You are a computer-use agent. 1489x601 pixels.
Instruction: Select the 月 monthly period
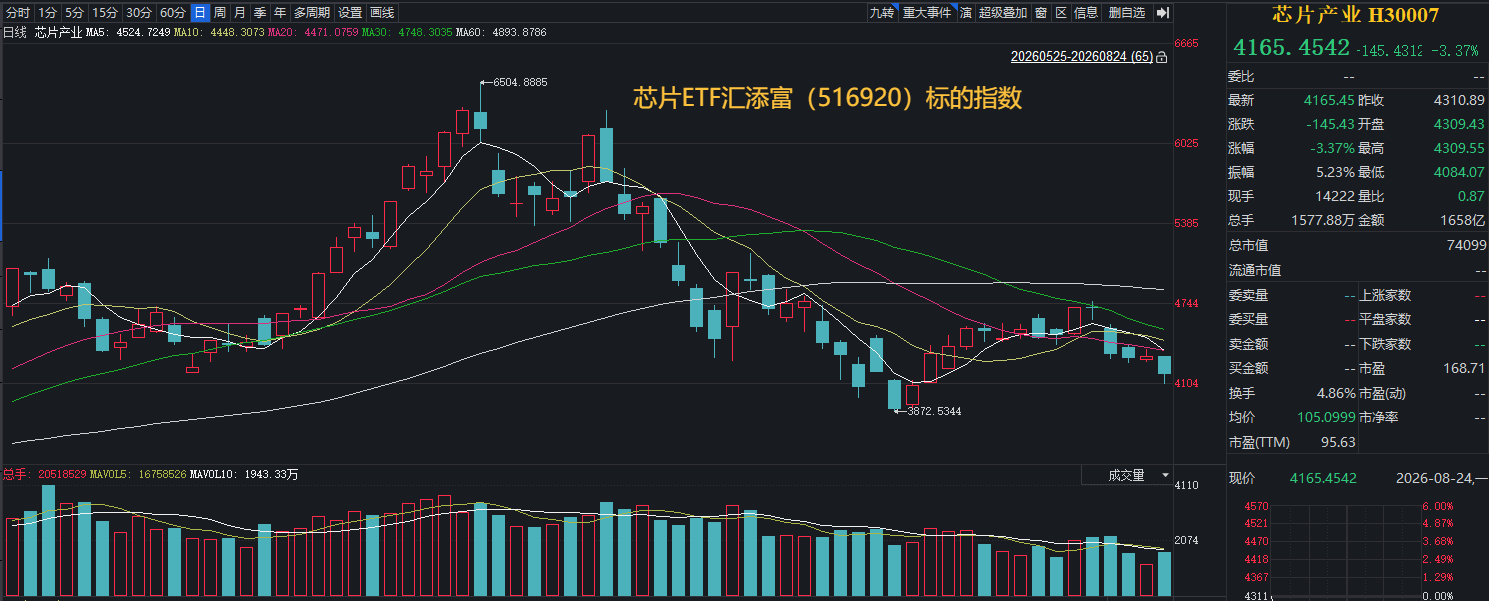[240, 13]
